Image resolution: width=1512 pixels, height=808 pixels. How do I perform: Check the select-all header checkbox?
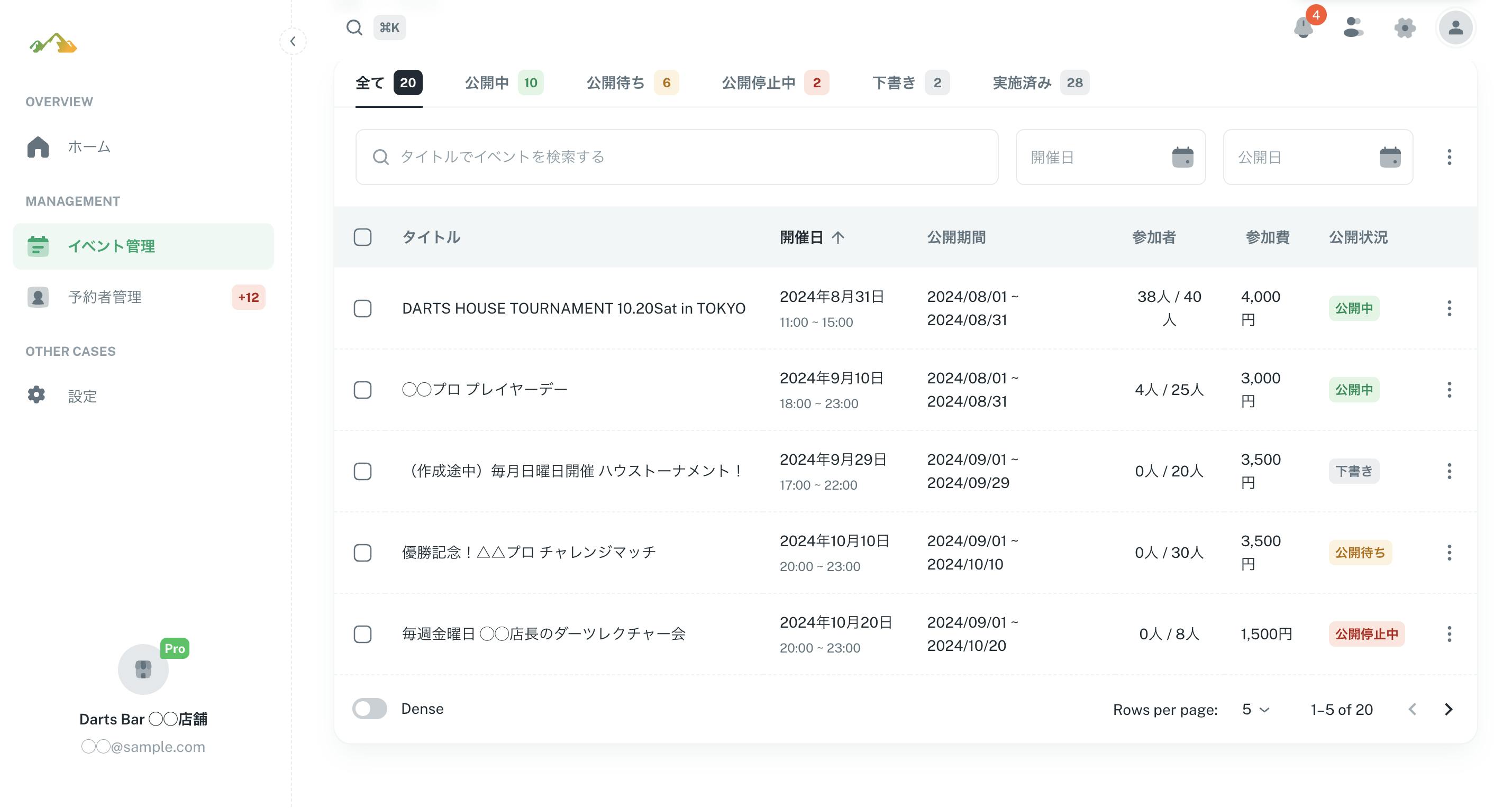click(x=363, y=237)
